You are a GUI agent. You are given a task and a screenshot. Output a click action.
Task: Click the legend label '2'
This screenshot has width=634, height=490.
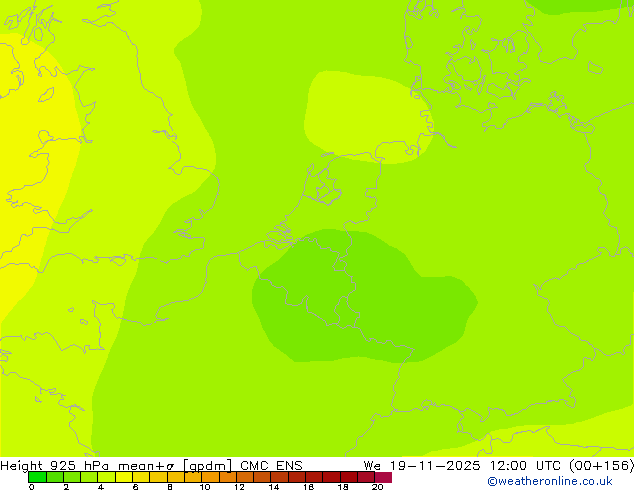pos(66,487)
